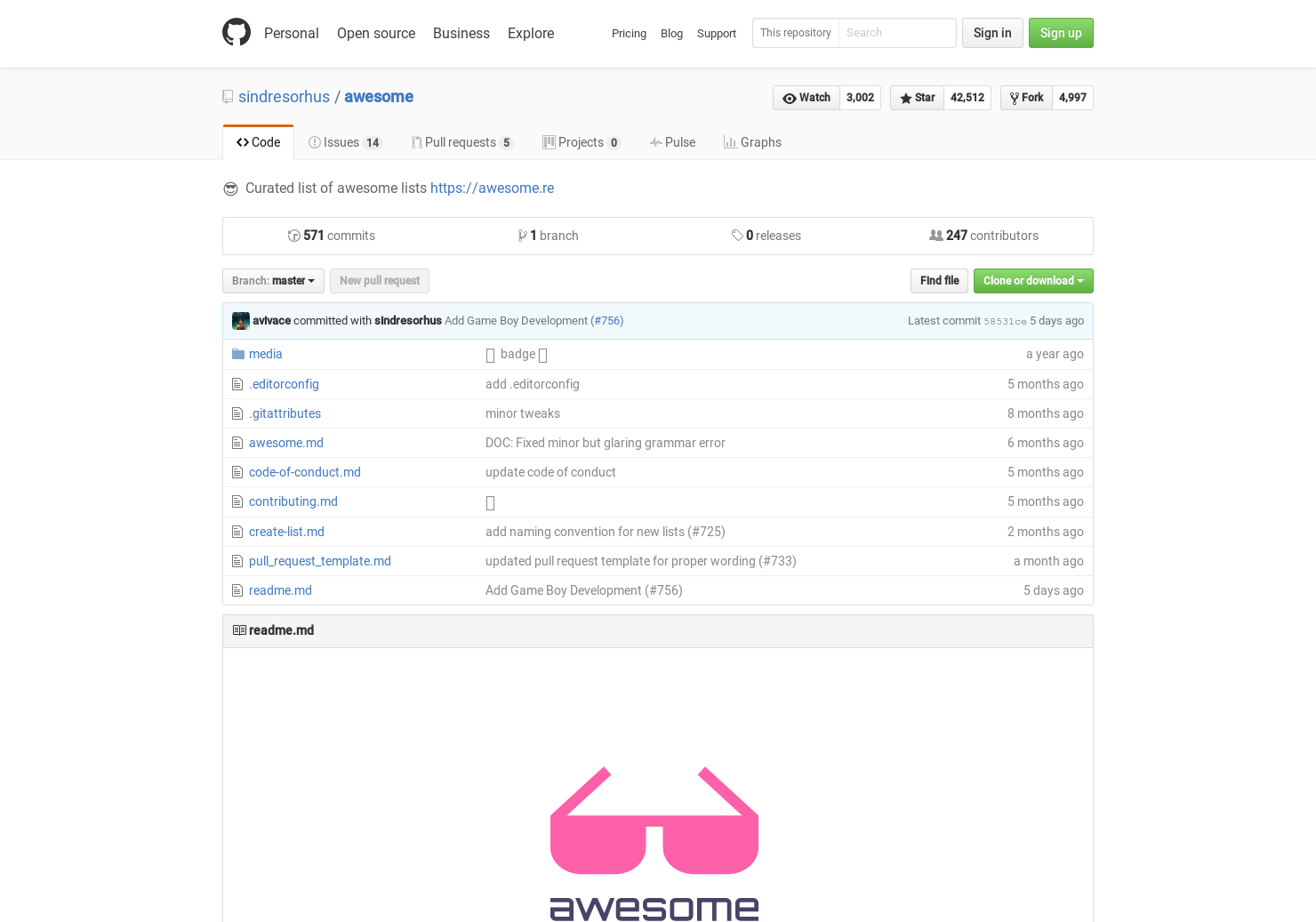Open the sindresorhus owner link
The image size is (1316, 922).
tap(284, 97)
